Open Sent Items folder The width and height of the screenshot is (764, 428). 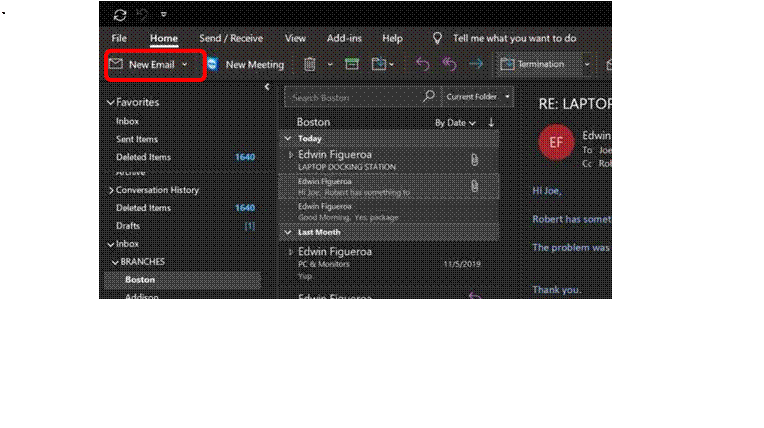pos(137,139)
